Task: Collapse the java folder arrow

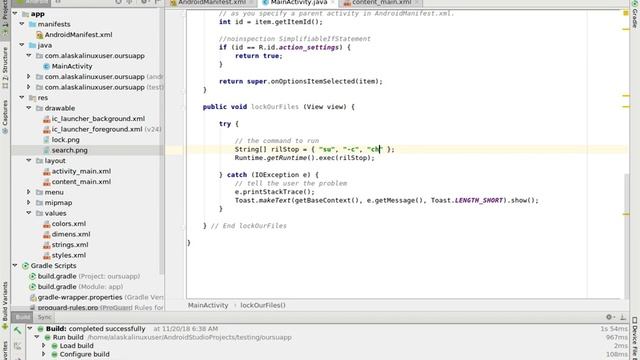Action: 22,45
